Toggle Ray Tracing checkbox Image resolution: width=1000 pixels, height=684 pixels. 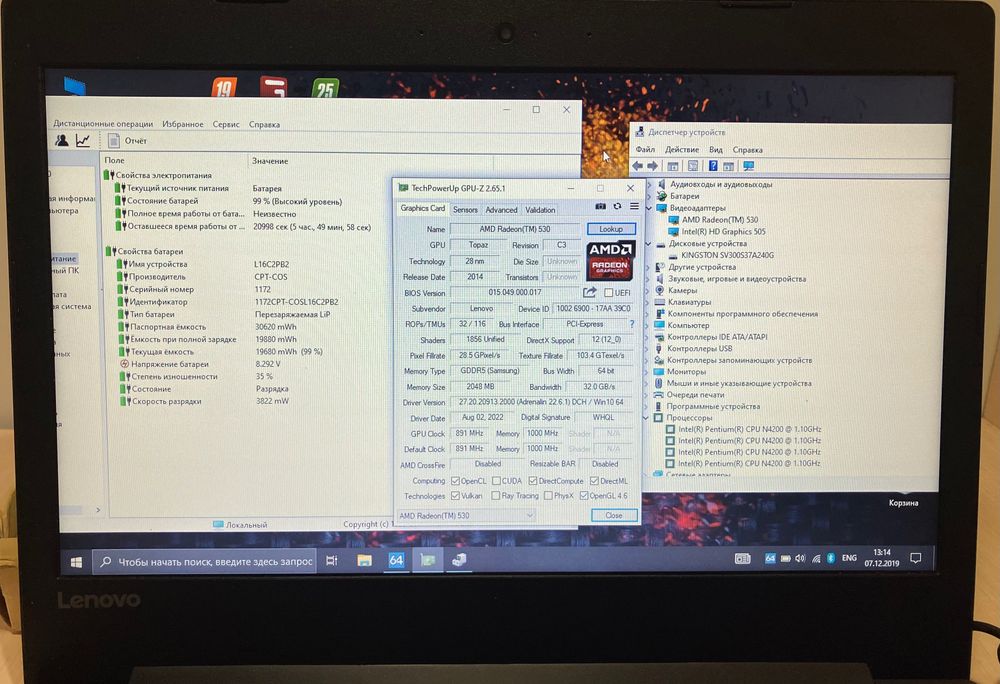496,495
